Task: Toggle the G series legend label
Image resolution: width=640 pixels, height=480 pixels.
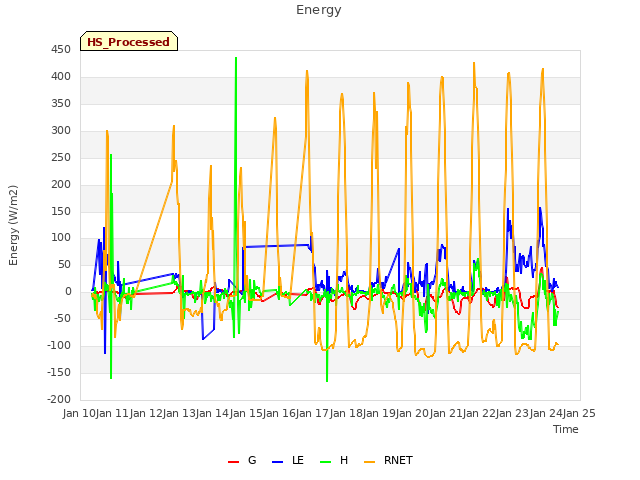Action: (252, 460)
